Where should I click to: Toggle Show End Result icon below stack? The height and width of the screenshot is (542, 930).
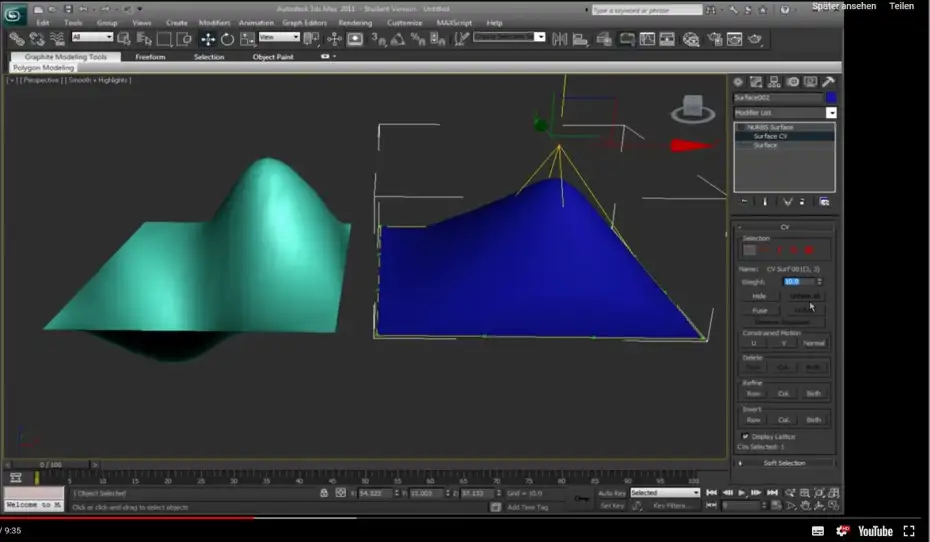coord(765,202)
